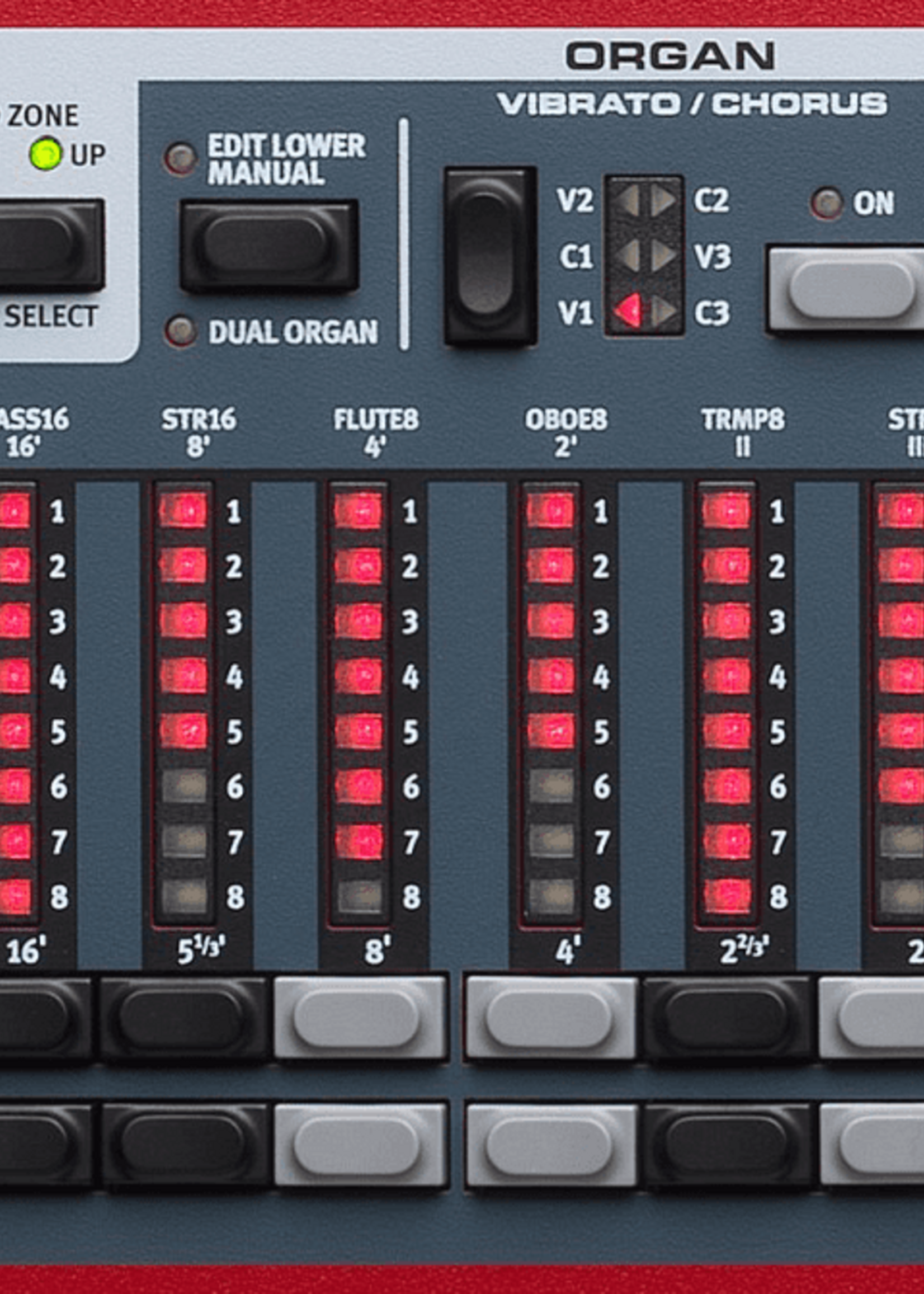Cycle vibrato mode with the tall black selector button
The image size is (924, 1294).
[x=490, y=256]
